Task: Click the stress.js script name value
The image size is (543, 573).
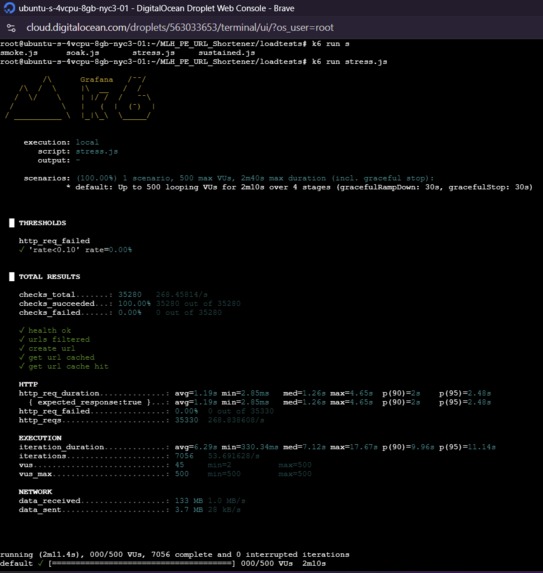Action: click(97, 151)
